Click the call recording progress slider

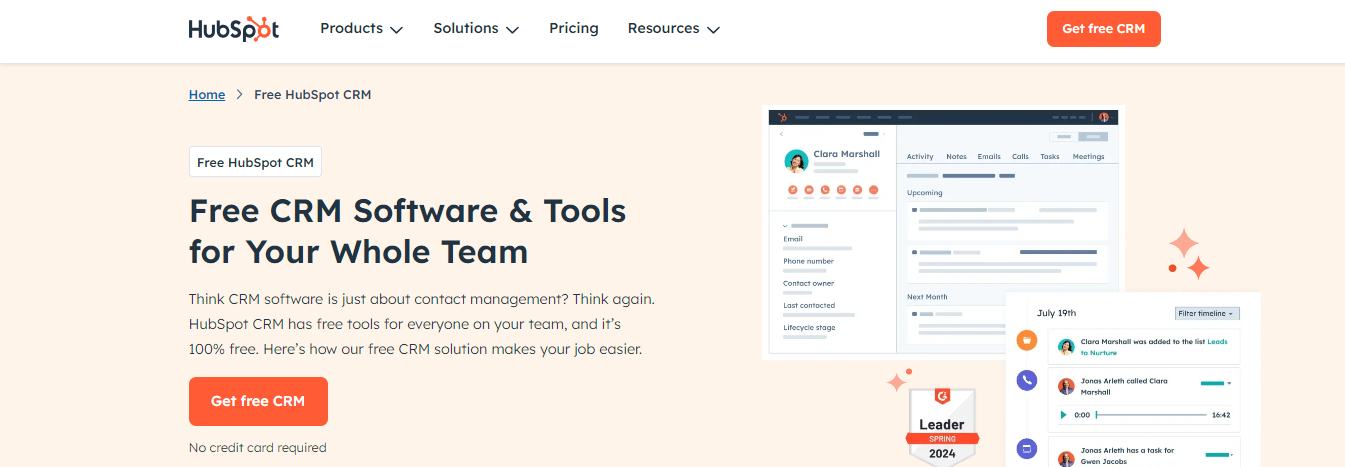coord(1150,414)
